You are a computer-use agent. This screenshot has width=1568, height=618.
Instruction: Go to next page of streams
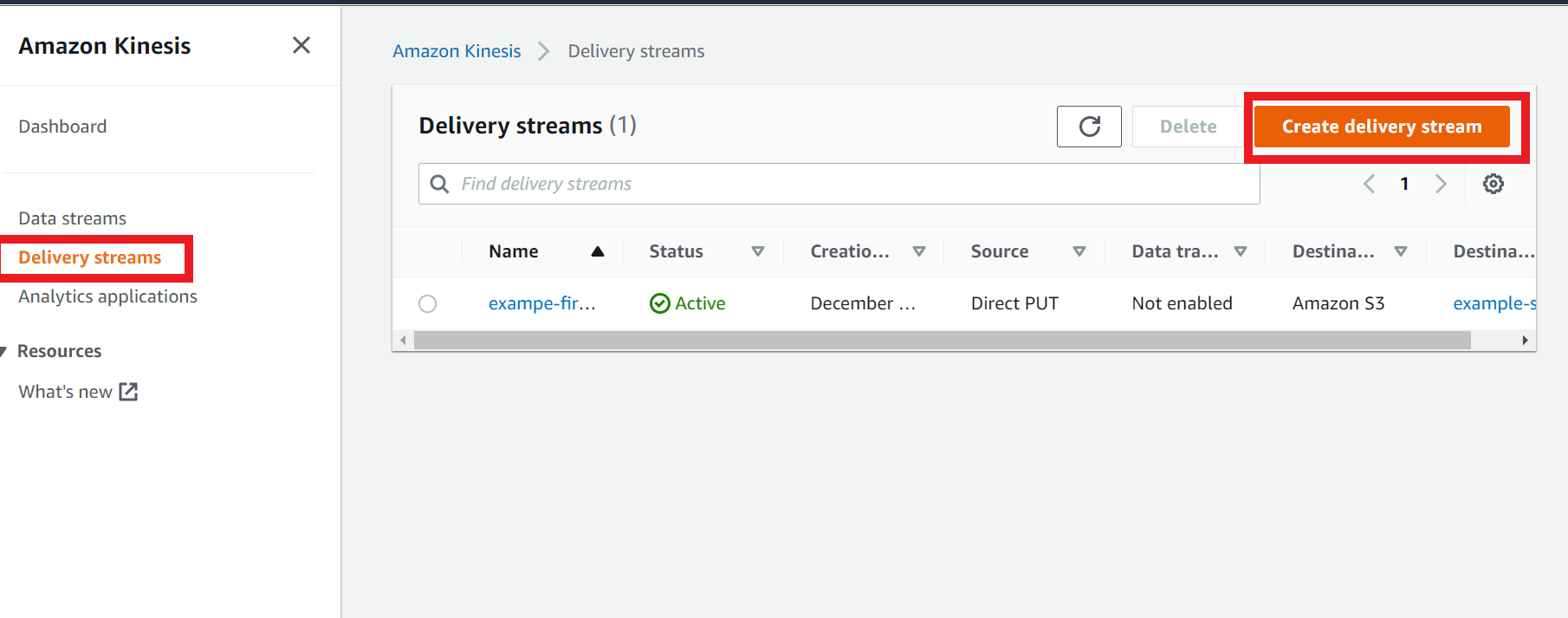tap(1441, 184)
